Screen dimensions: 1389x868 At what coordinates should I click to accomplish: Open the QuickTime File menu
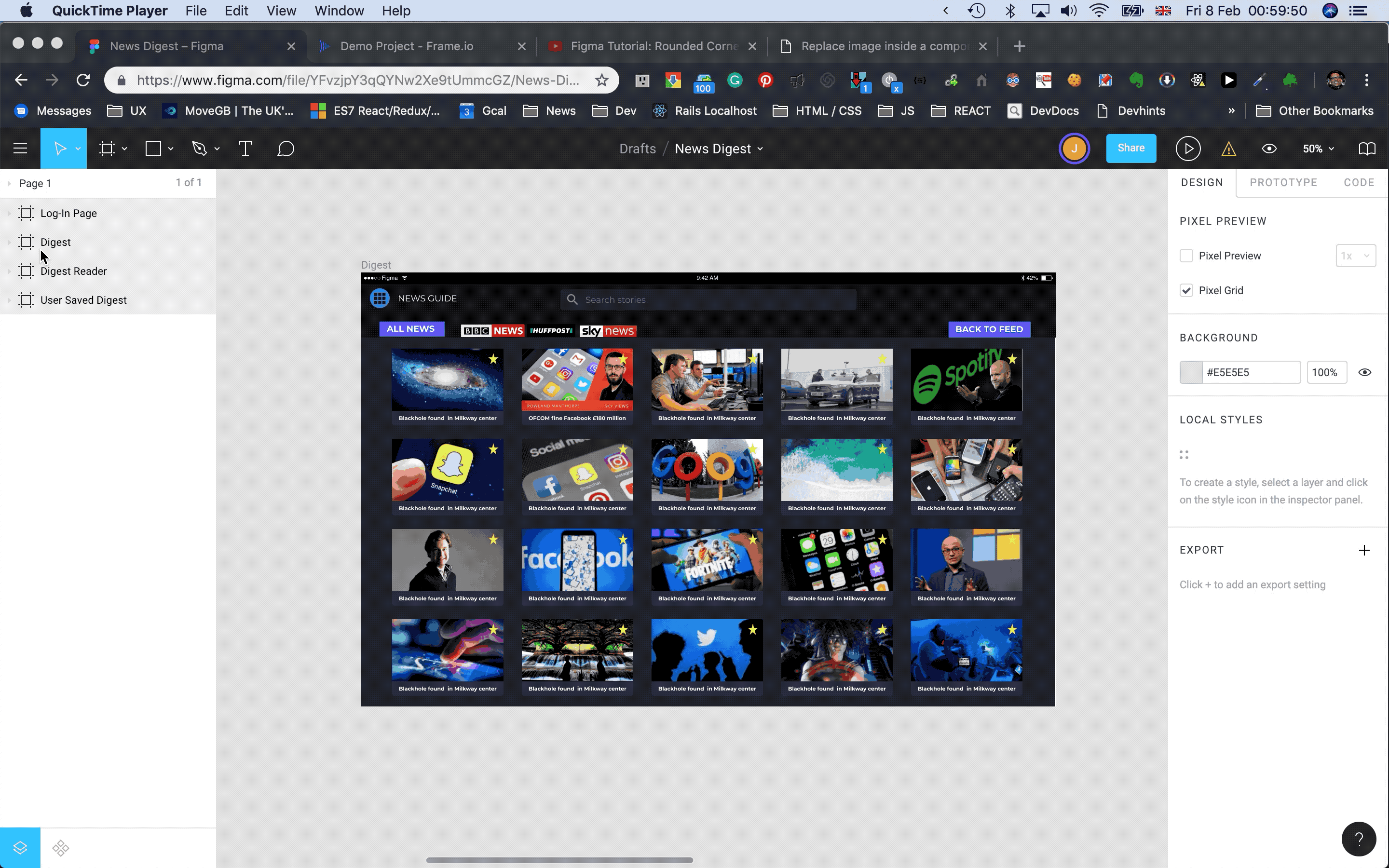point(196,11)
